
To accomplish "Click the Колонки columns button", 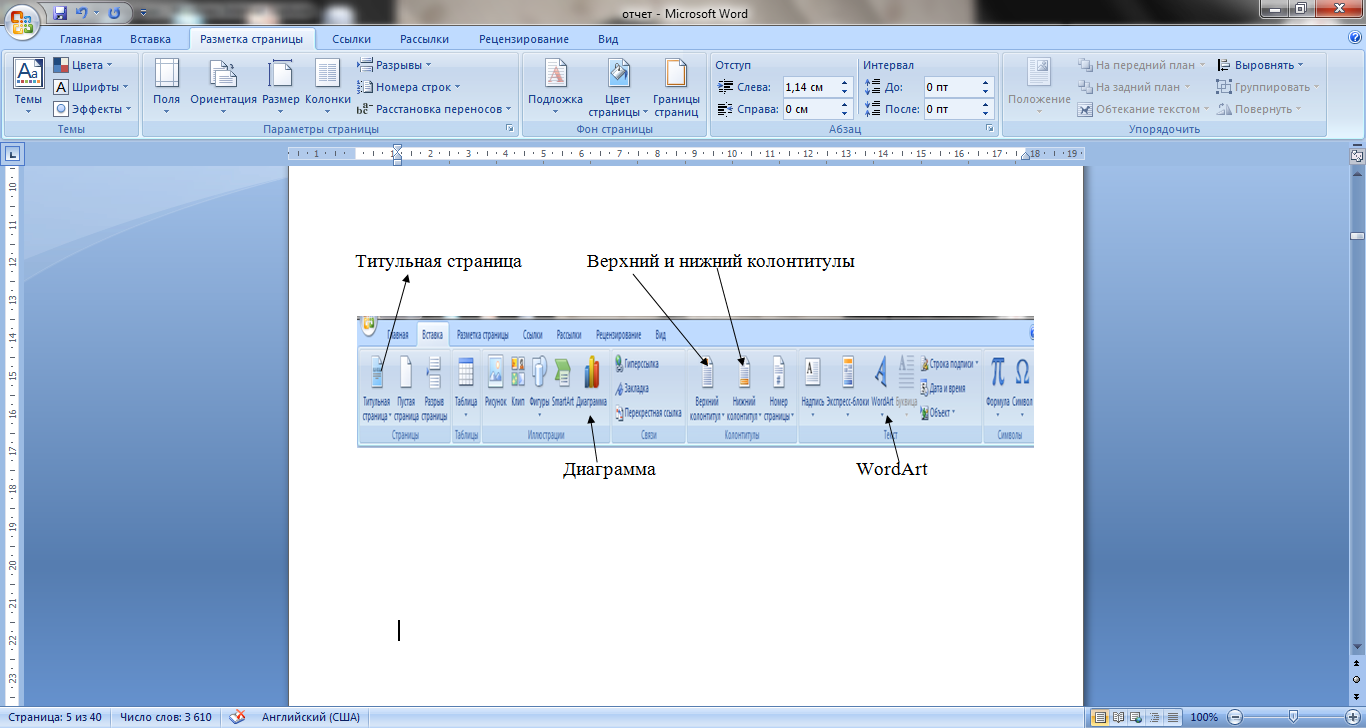I will pos(328,86).
